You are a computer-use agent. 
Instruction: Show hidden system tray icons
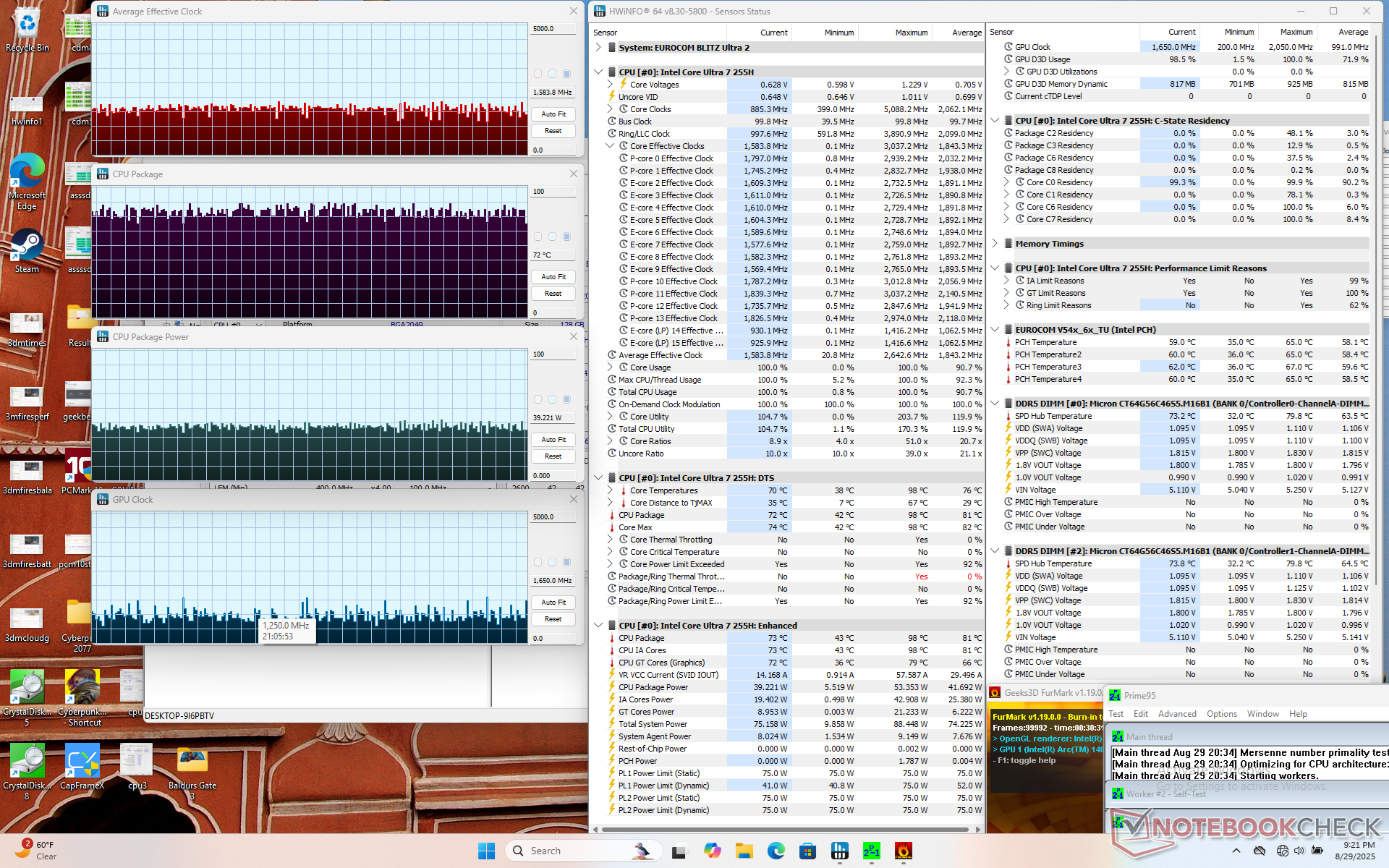(x=1236, y=851)
